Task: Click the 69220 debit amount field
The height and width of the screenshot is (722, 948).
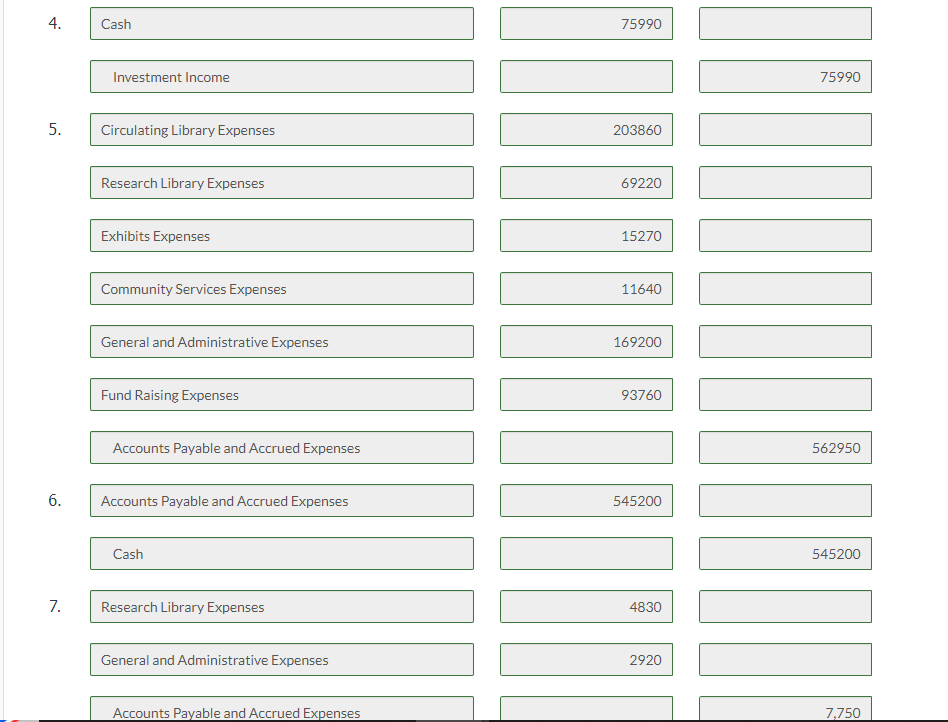Action: (x=586, y=182)
